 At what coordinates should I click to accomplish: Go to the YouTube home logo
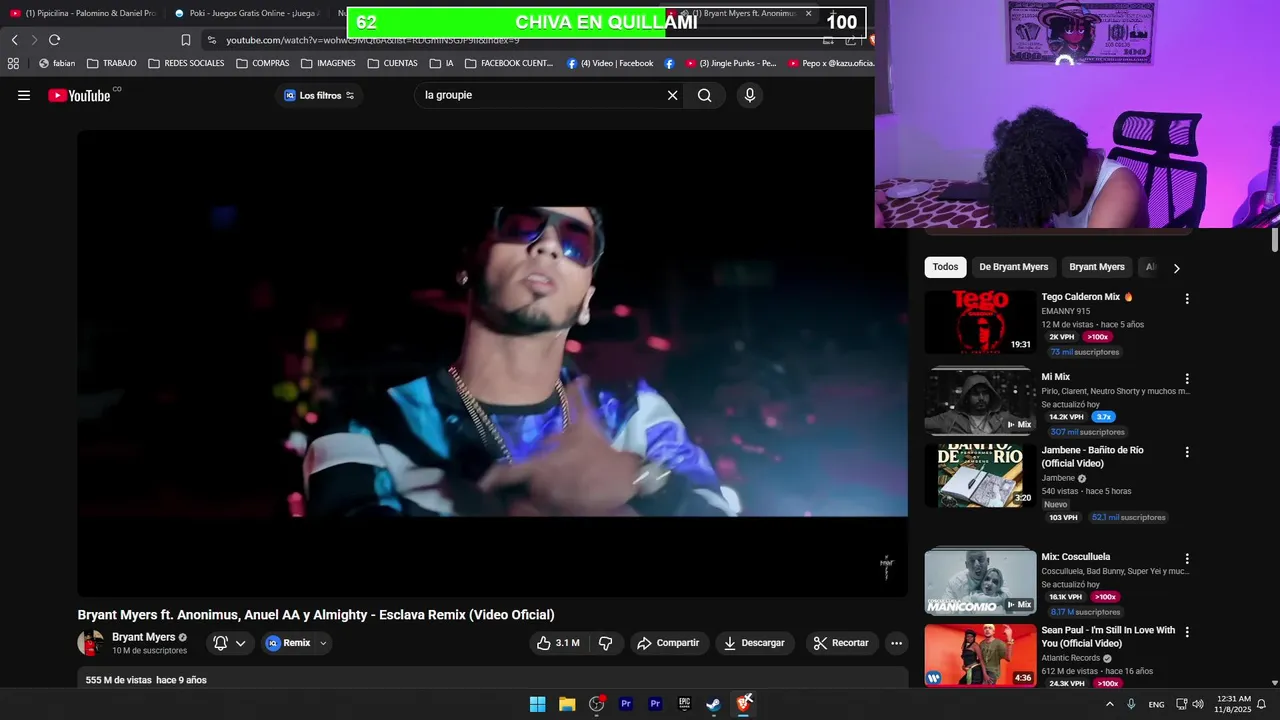coord(80,96)
